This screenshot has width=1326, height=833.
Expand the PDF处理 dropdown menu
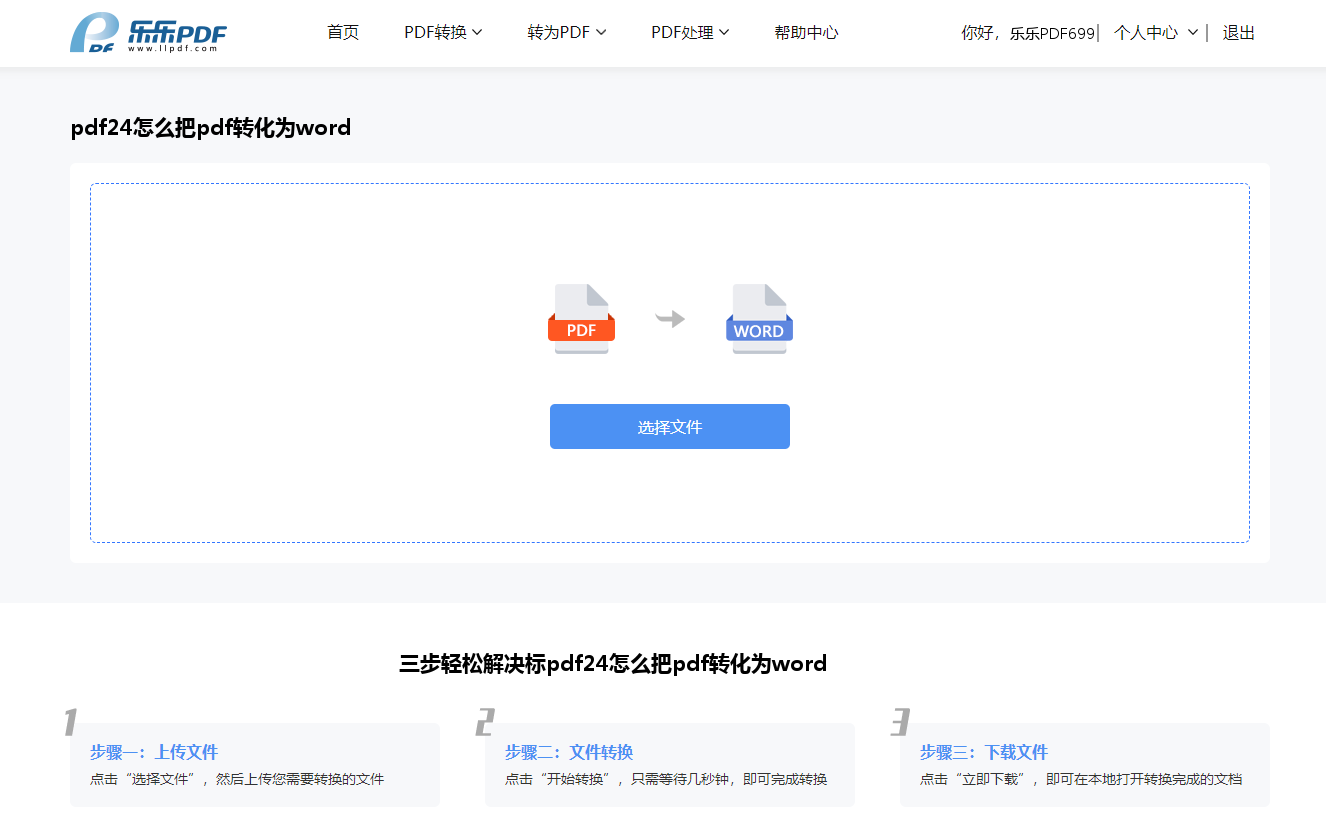690,33
